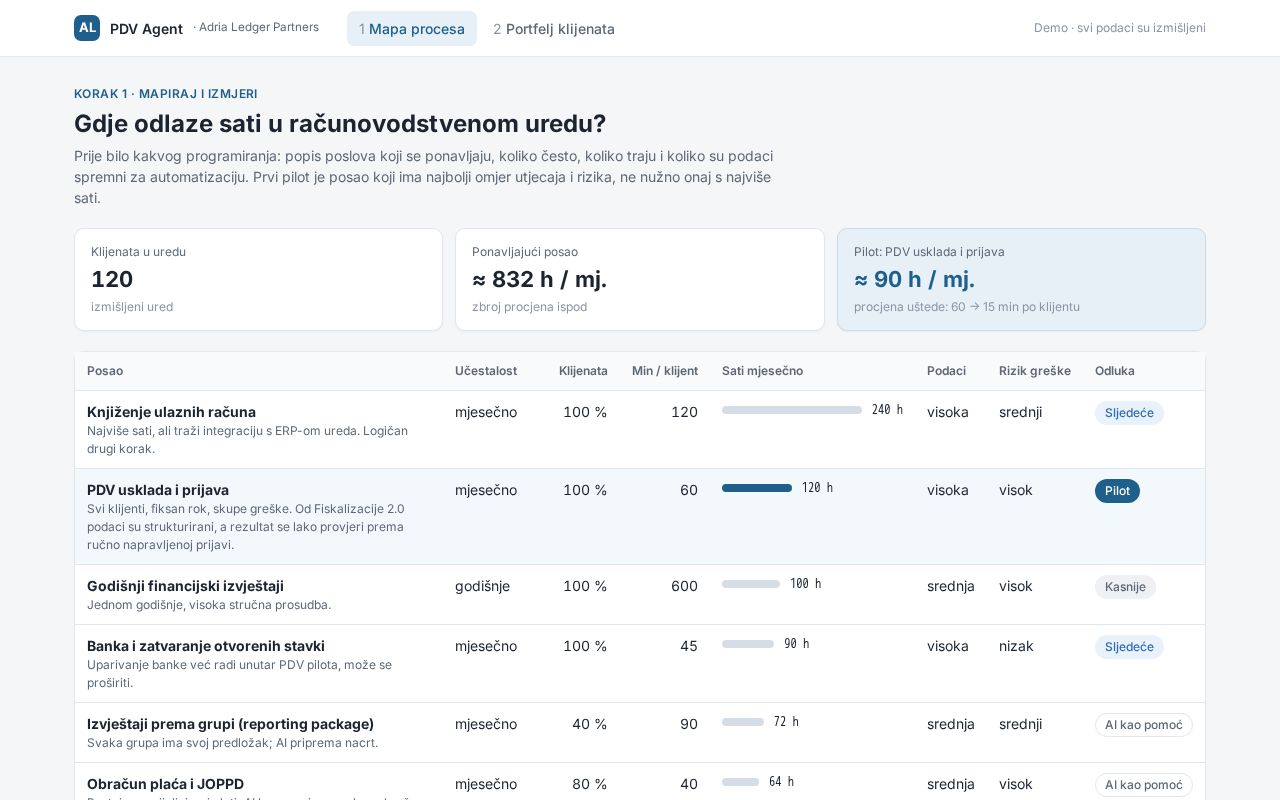Click the Odluka column header
Image resolution: width=1280 pixels, height=800 pixels.
(x=1115, y=371)
